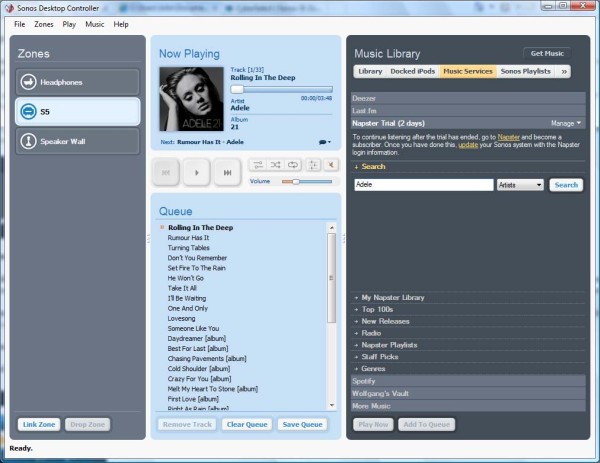Switch to the Docked iPods tab

click(412, 72)
